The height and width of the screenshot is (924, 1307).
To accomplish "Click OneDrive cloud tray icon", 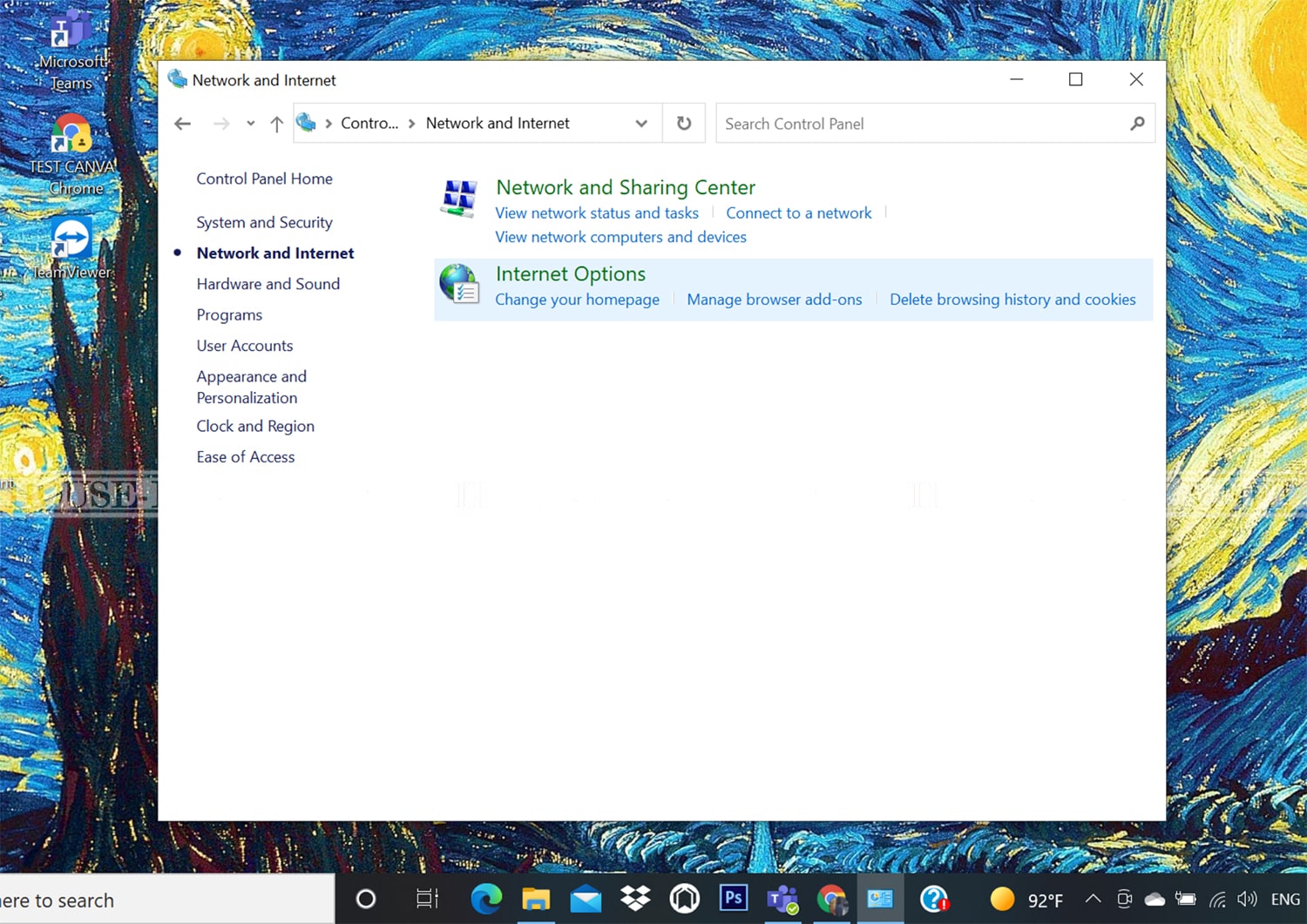I will (x=1155, y=900).
